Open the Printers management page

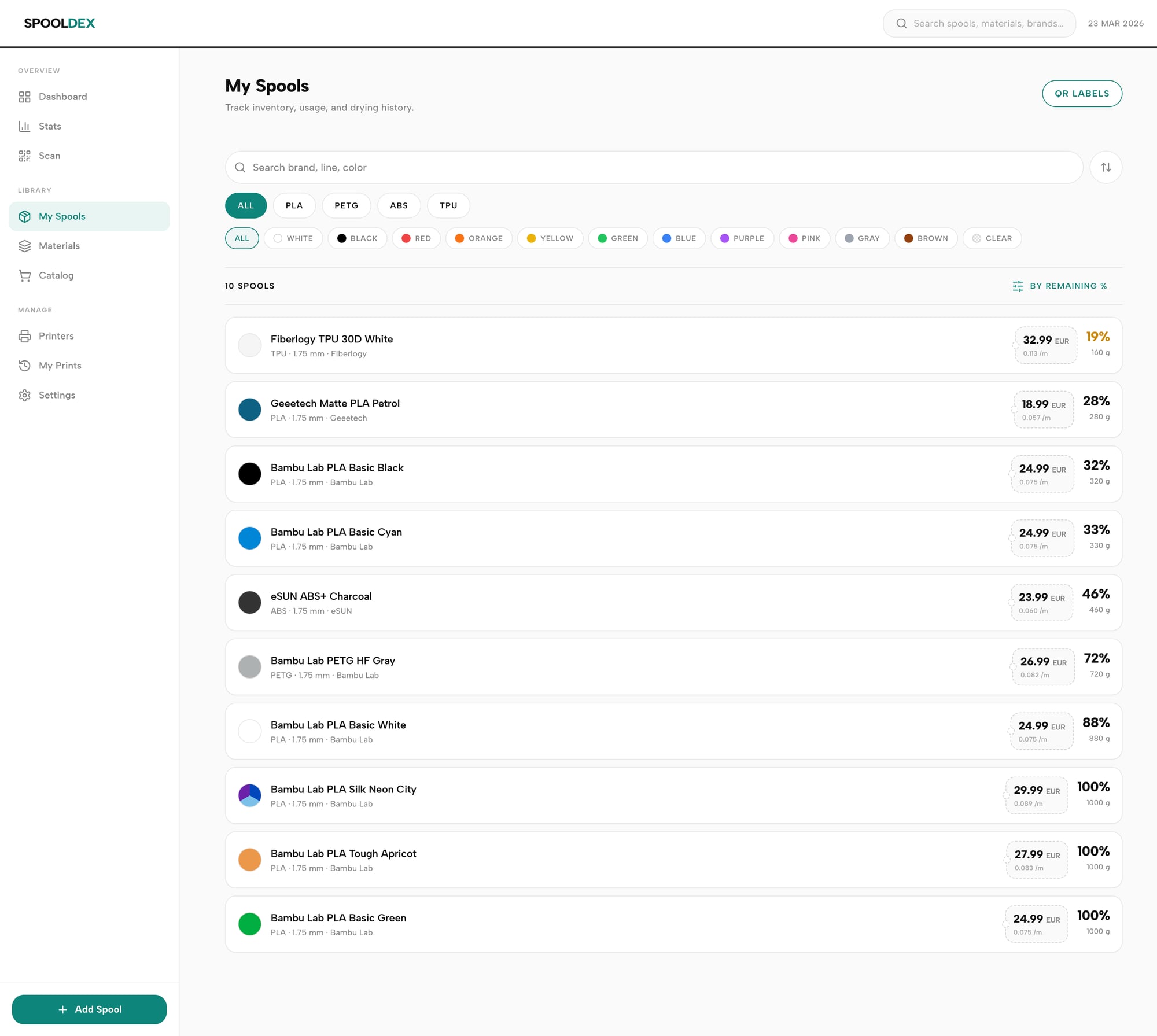click(x=56, y=336)
